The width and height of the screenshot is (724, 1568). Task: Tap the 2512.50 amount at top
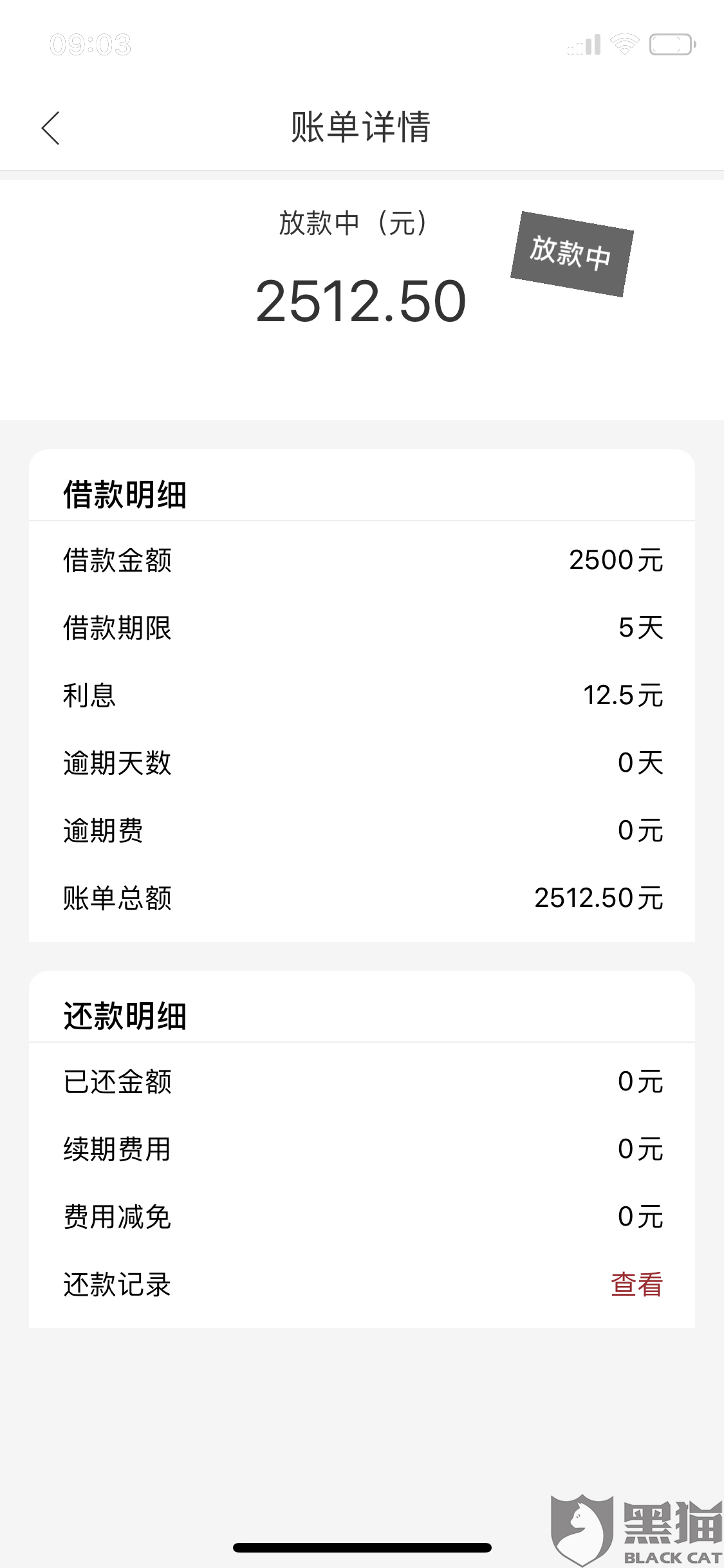[x=361, y=301]
